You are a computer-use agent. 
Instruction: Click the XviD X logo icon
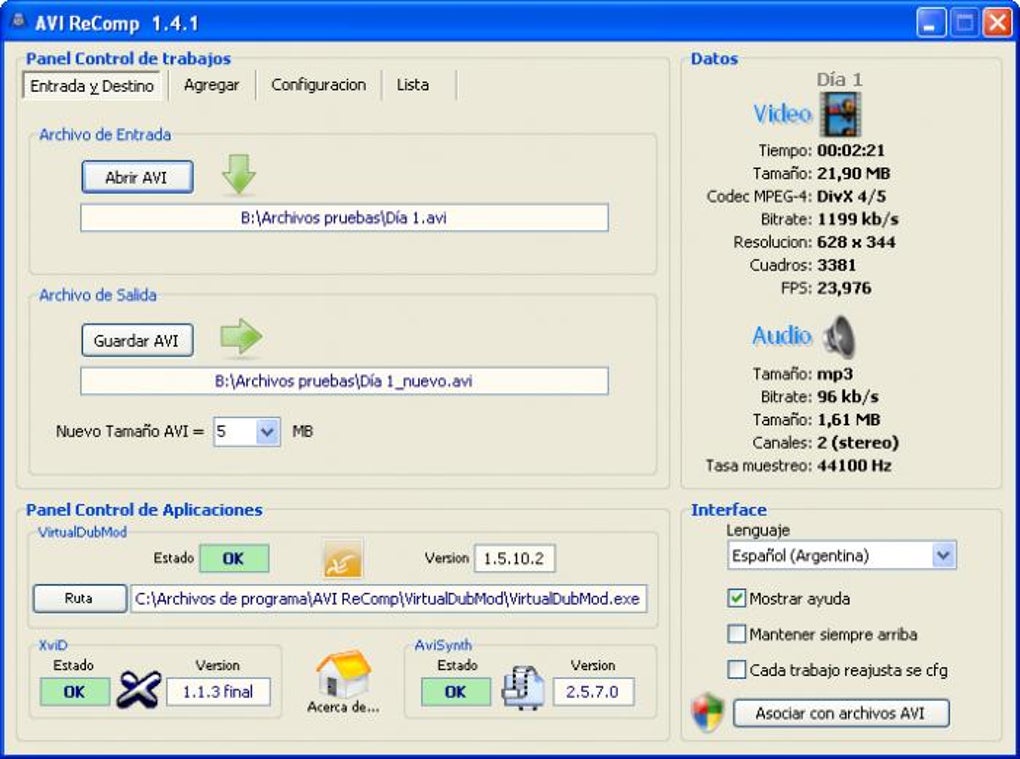(x=139, y=689)
